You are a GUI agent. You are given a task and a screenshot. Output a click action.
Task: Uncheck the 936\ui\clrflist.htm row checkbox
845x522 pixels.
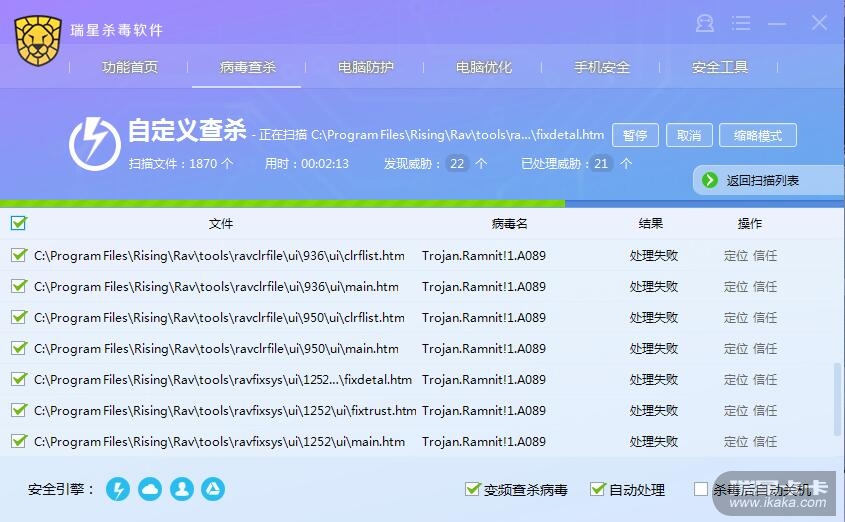click(x=19, y=255)
